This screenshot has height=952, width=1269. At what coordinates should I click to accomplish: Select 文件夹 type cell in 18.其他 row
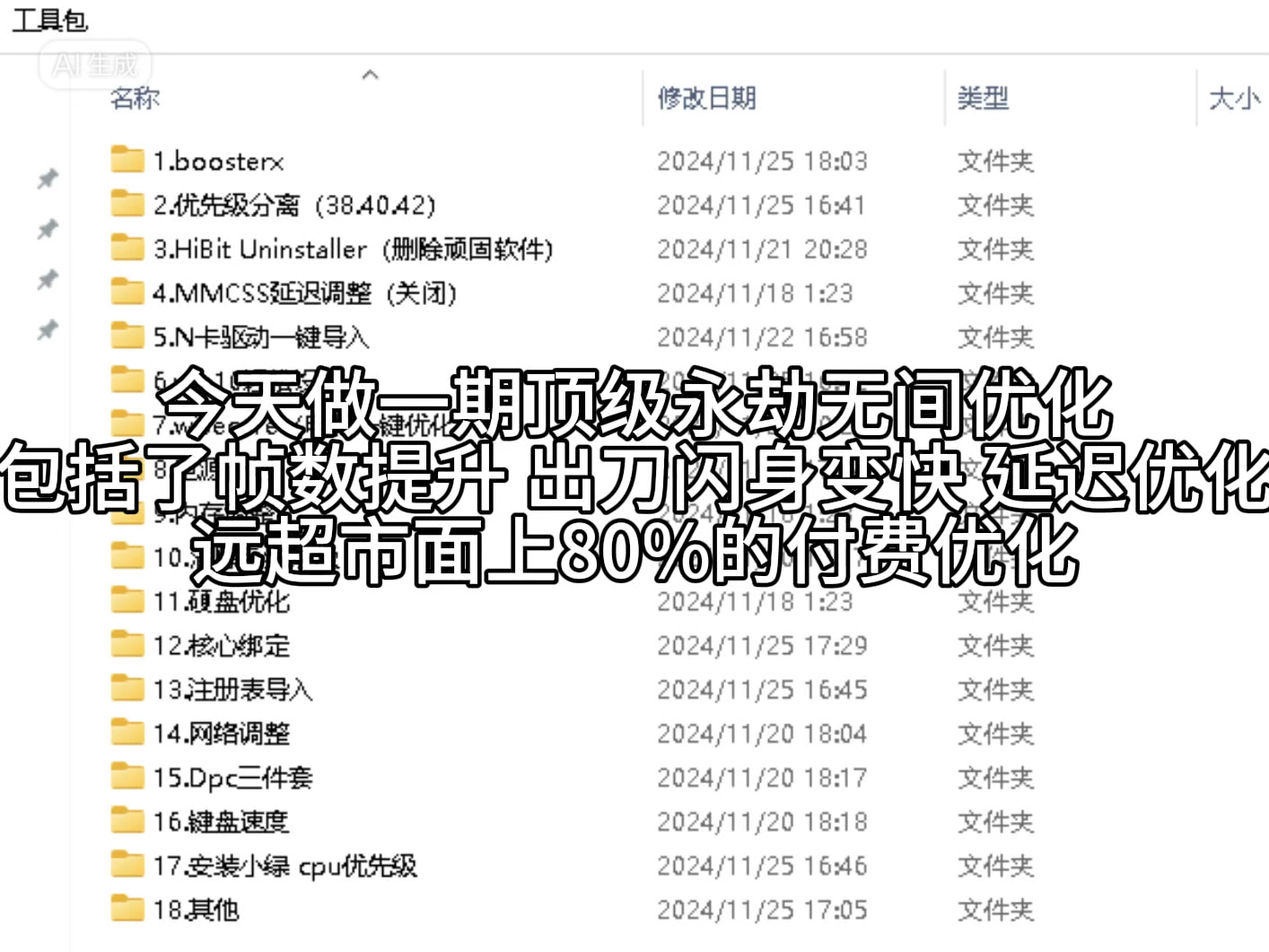pos(995,909)
